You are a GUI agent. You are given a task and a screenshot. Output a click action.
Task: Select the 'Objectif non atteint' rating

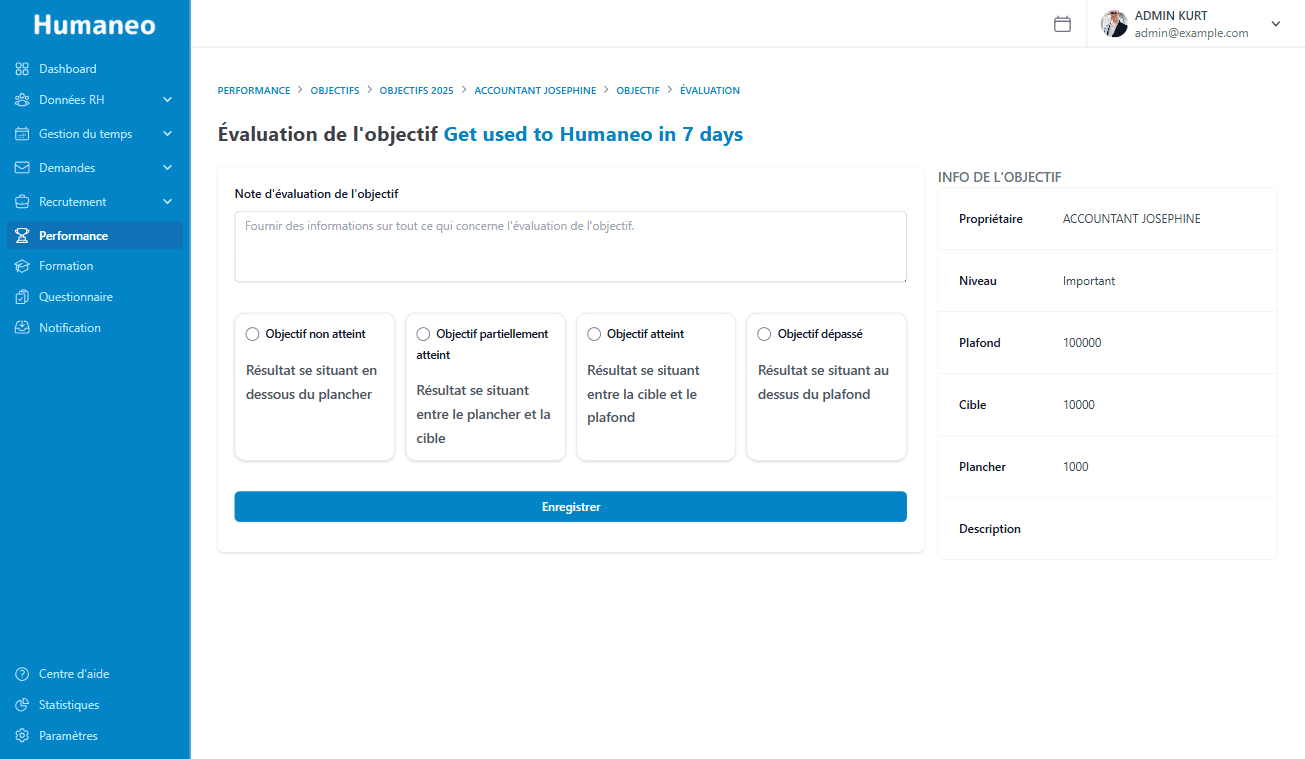pyautogui.click(x=252, y=334)
